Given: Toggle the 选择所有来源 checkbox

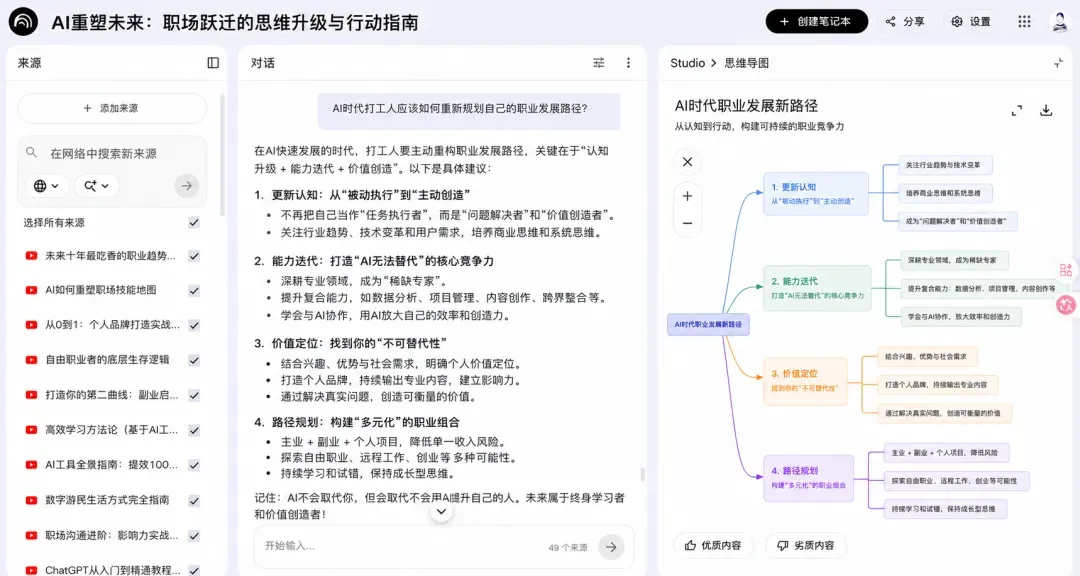Looking at the screenshot, I should [194, 223].
